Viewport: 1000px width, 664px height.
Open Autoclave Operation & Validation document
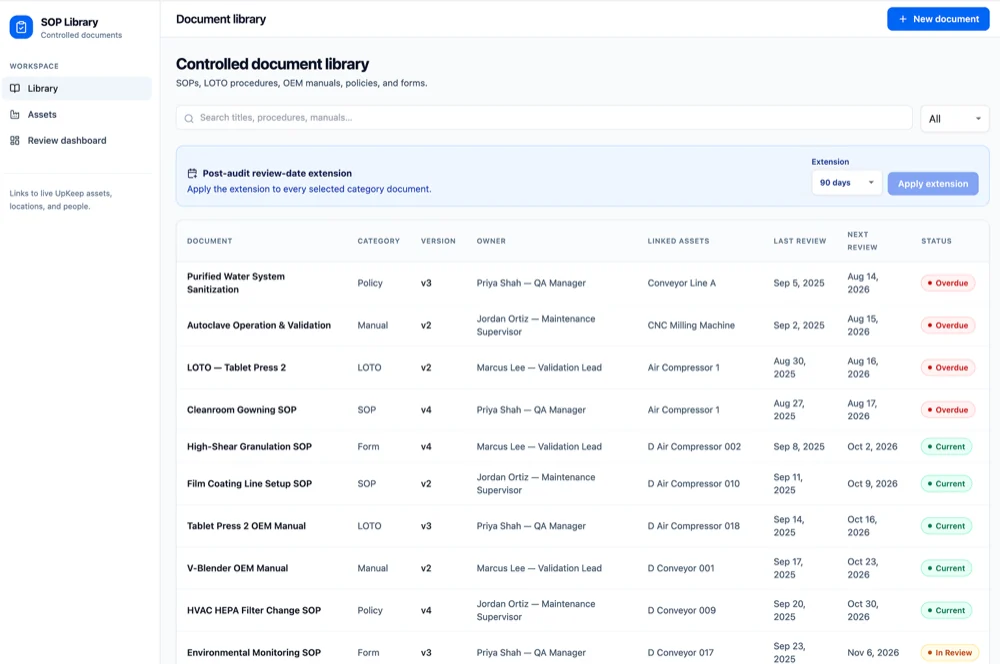(x=258, y=325)
